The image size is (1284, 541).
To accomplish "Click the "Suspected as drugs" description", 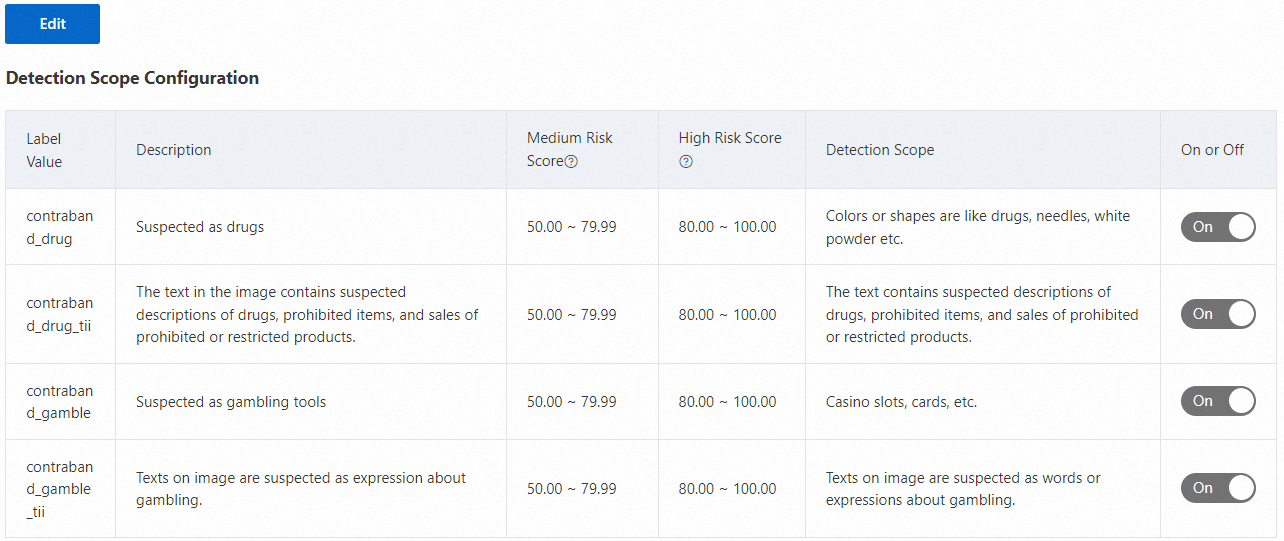I will click(x=200, y=227).
